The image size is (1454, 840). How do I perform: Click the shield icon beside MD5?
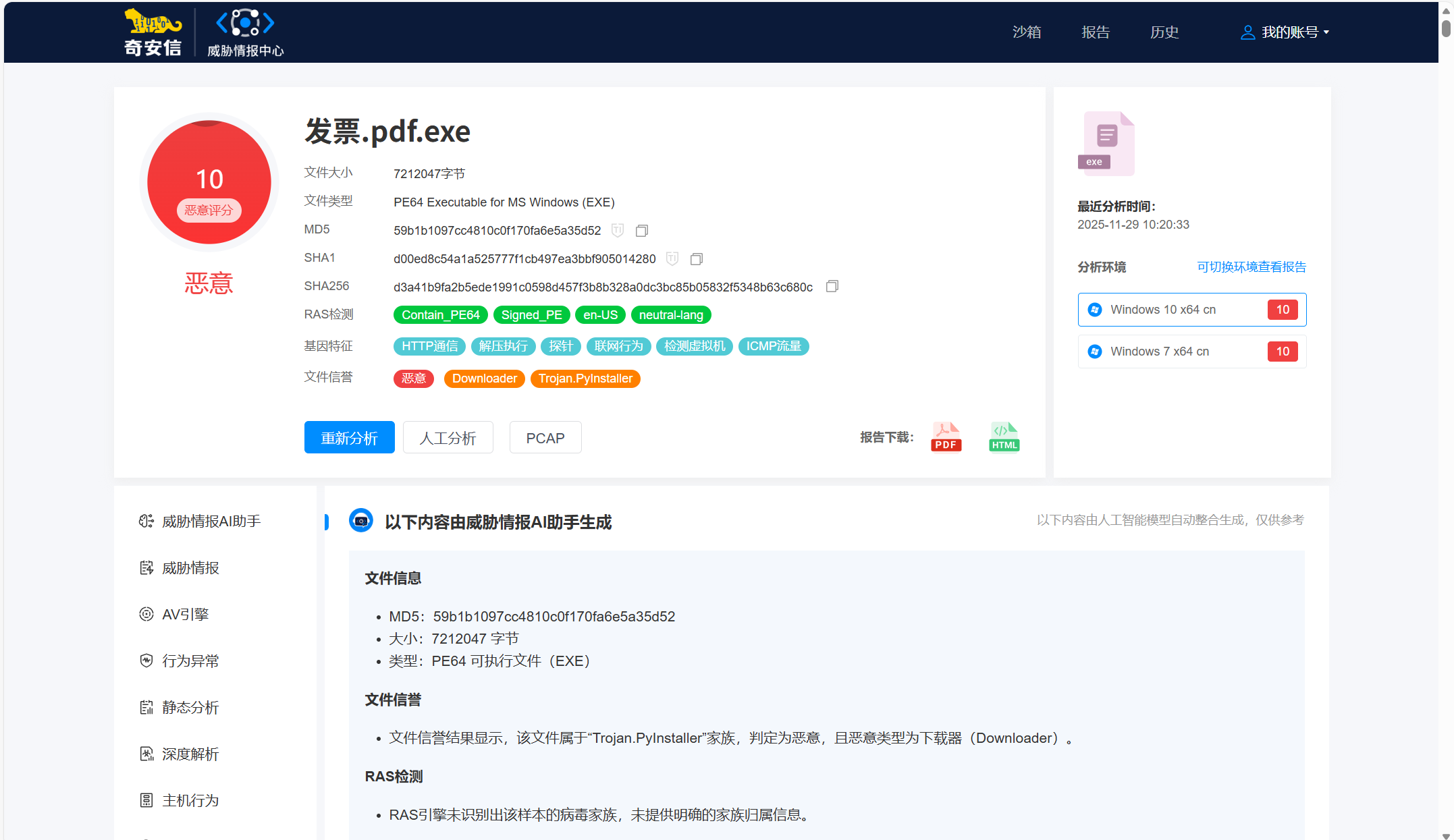617,231
